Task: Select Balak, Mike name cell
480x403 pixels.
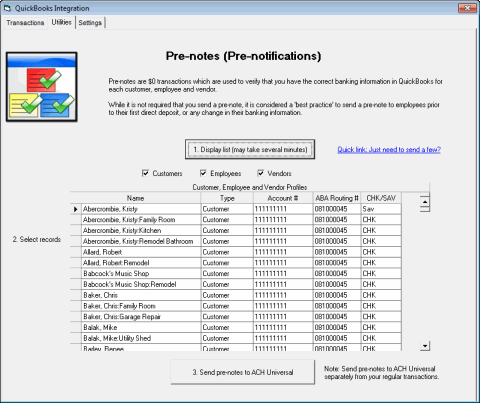Action: click(x=141, y=327)
